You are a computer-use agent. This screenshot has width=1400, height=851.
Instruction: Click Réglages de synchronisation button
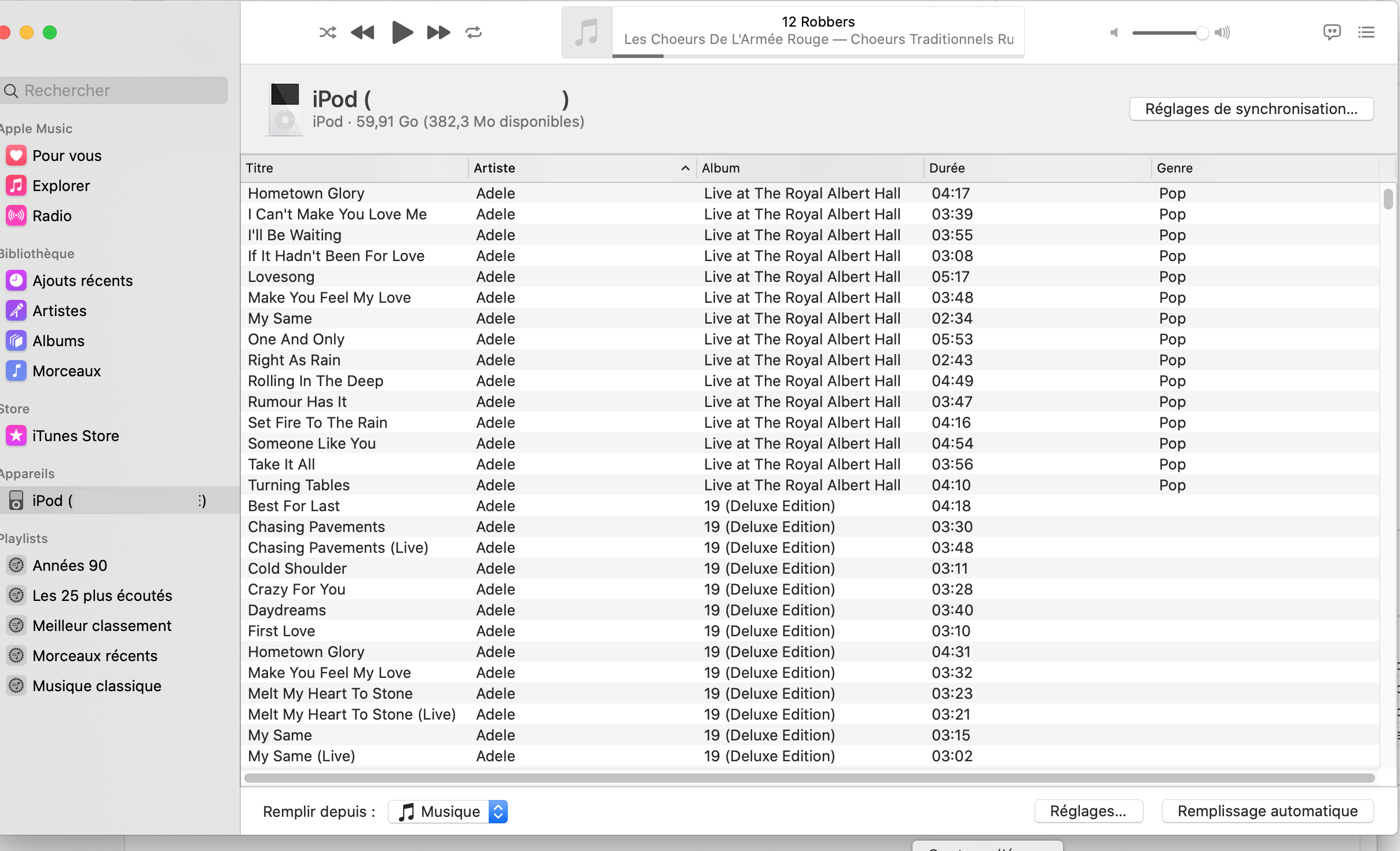[x=1251, y=109]
